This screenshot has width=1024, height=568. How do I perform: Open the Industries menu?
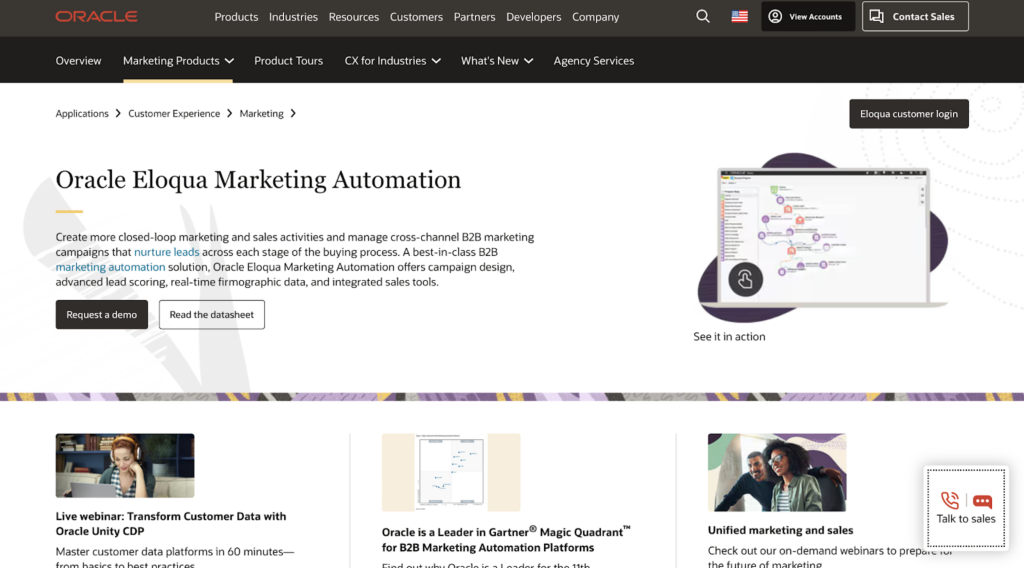pyautogui.click(x=293, y=17)
